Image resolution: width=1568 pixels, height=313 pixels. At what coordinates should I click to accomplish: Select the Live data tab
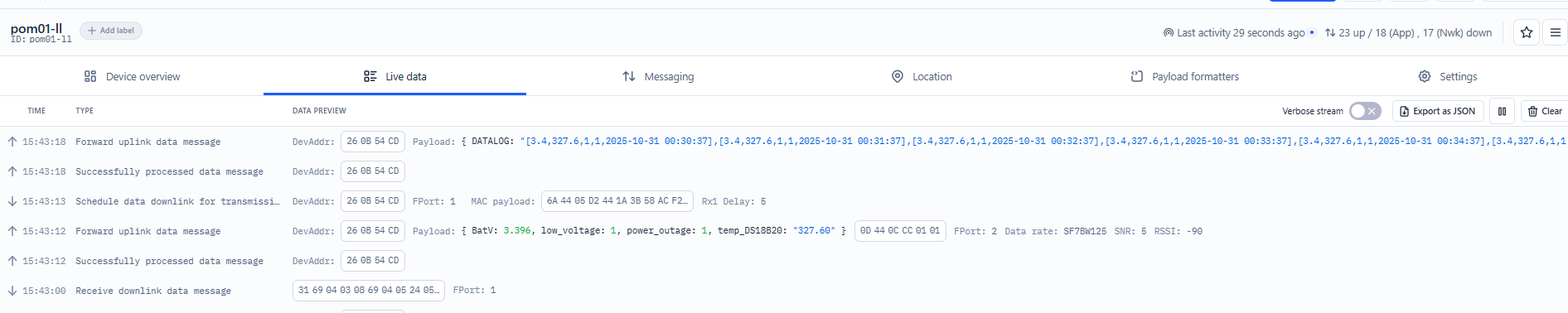[394, 76]
